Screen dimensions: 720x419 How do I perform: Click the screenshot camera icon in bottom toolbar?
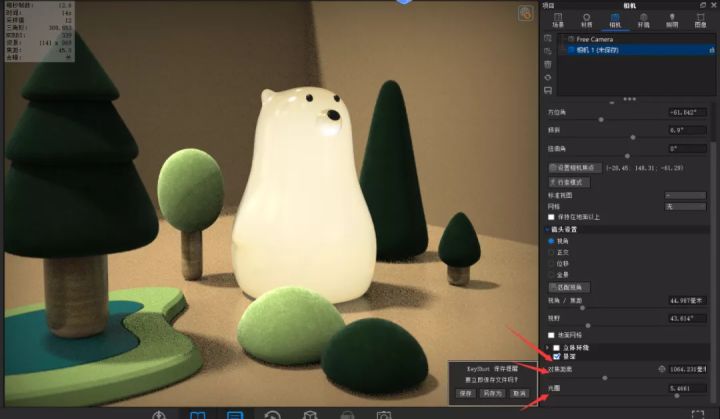(x=383, y=413)
